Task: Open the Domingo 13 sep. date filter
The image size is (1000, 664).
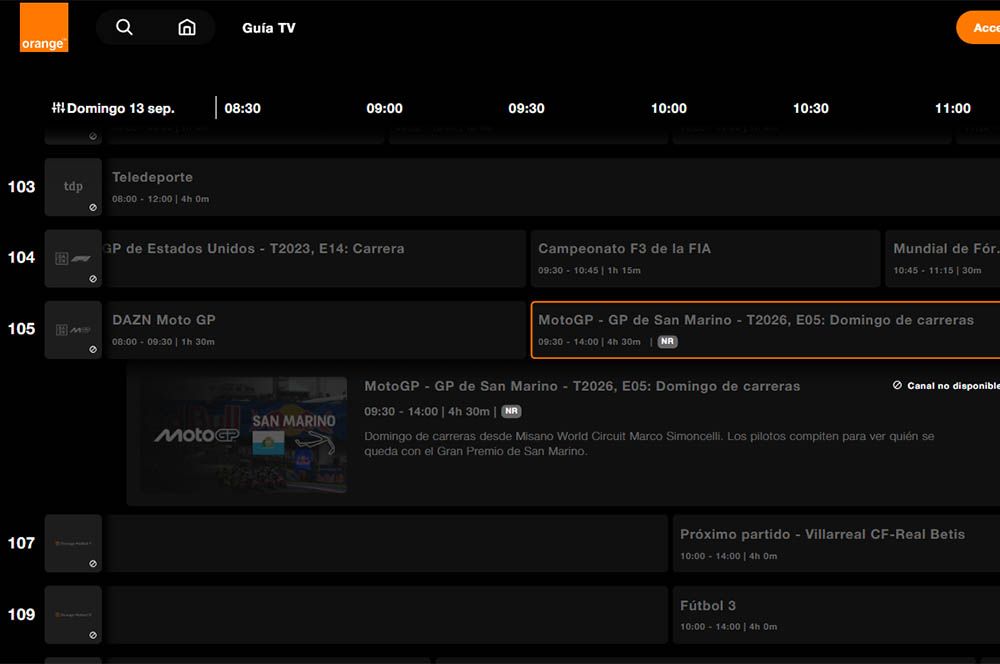Action: tap(113, 108)
